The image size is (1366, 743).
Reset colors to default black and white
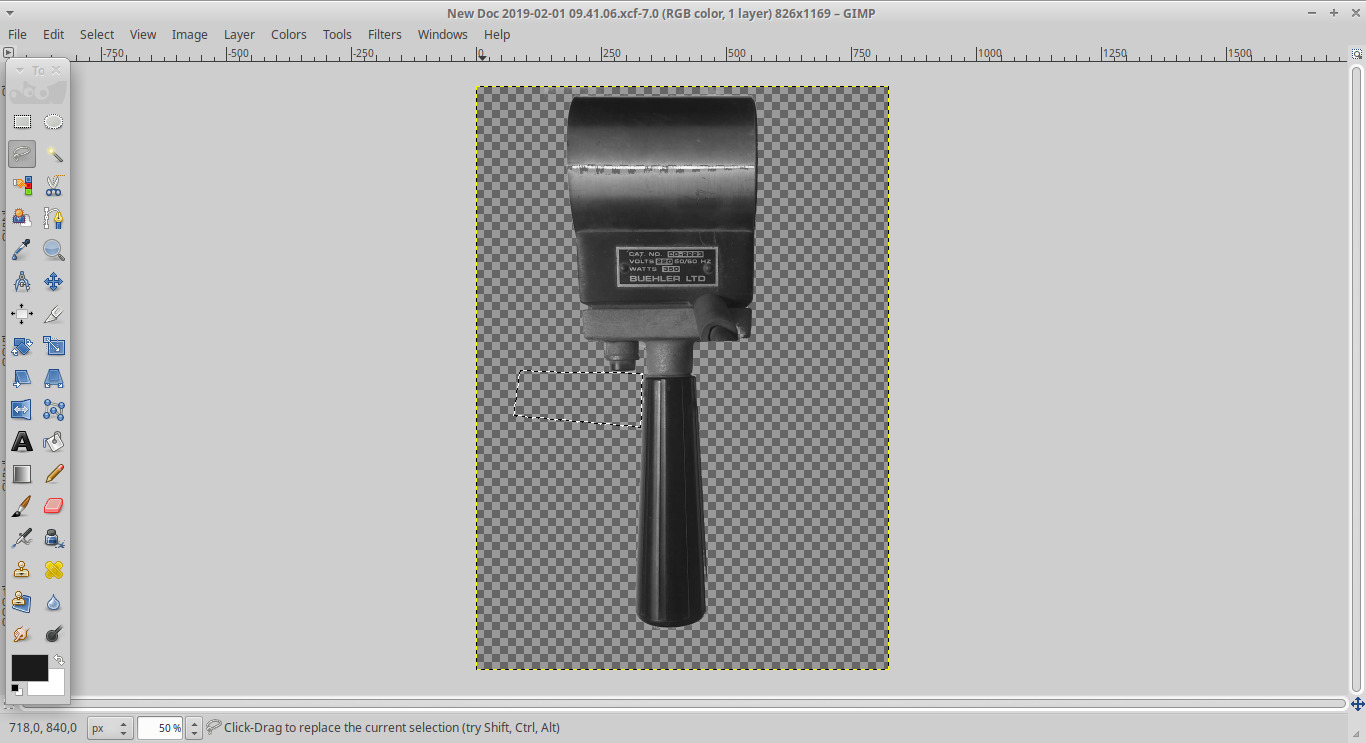(17, 689)
